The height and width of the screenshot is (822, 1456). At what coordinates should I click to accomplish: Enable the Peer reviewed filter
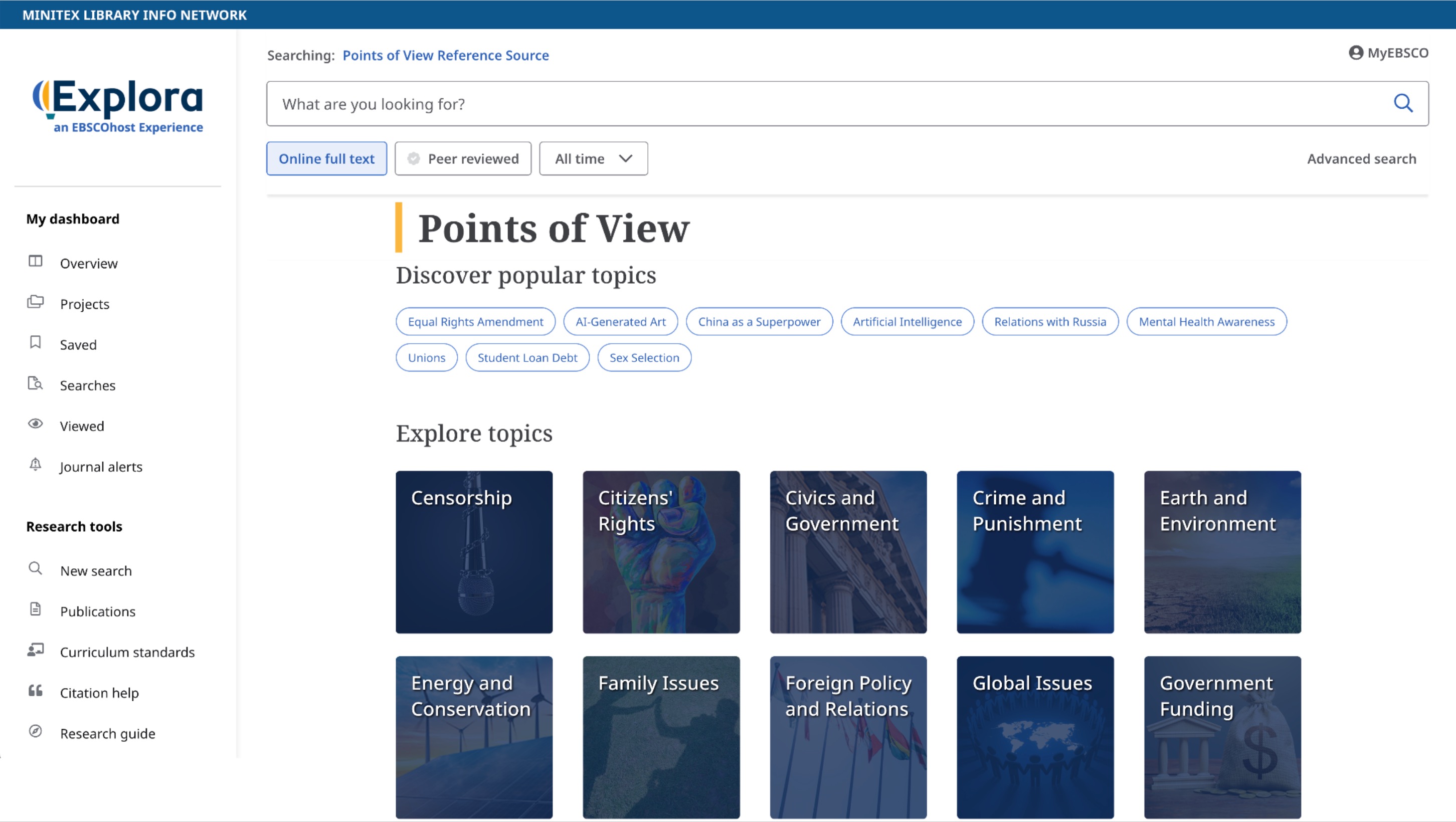pyautogui.click(x=463, y=159)
